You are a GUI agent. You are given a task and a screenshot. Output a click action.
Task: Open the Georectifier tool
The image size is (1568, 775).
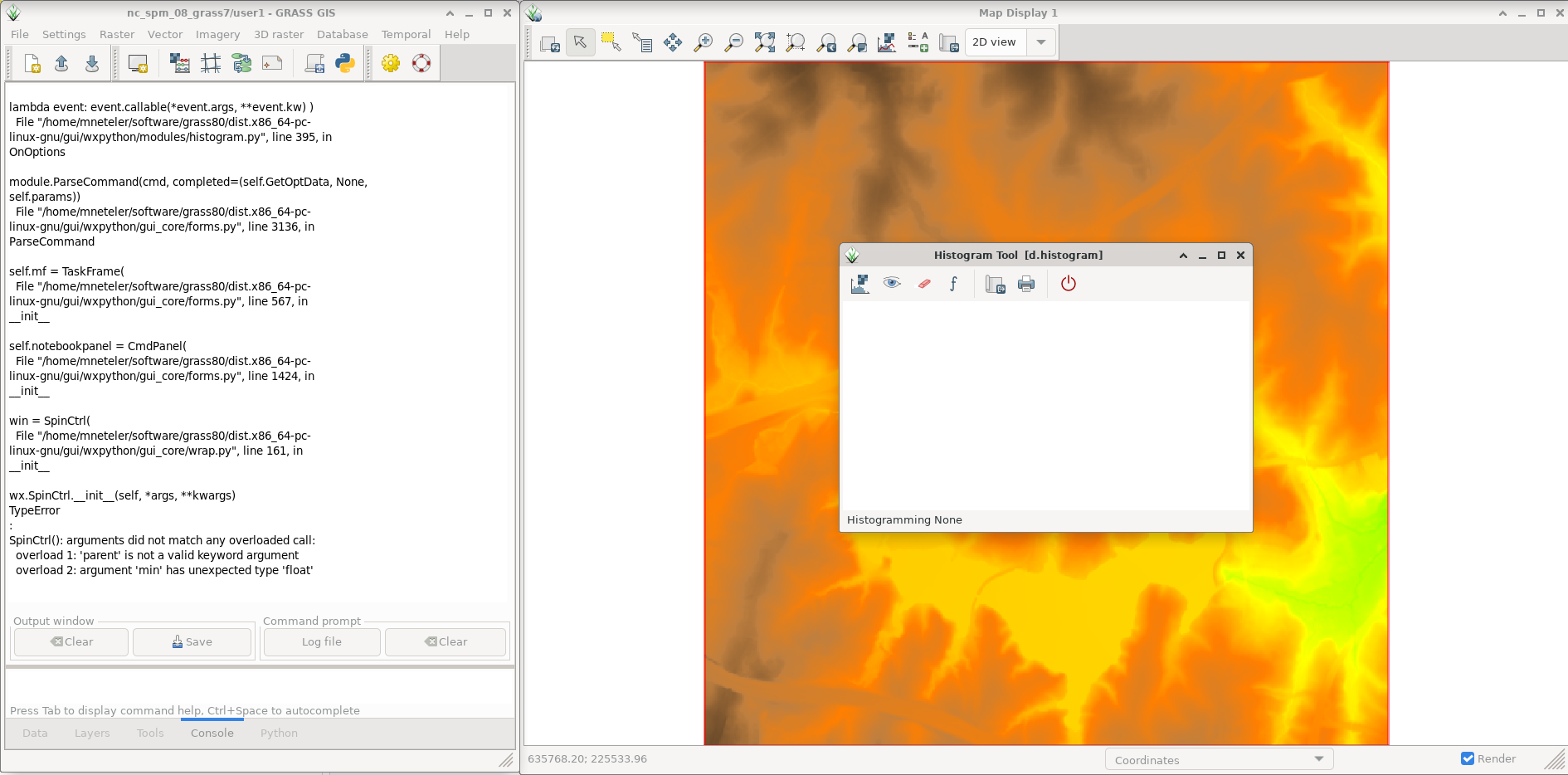click(x=211, y=63)
